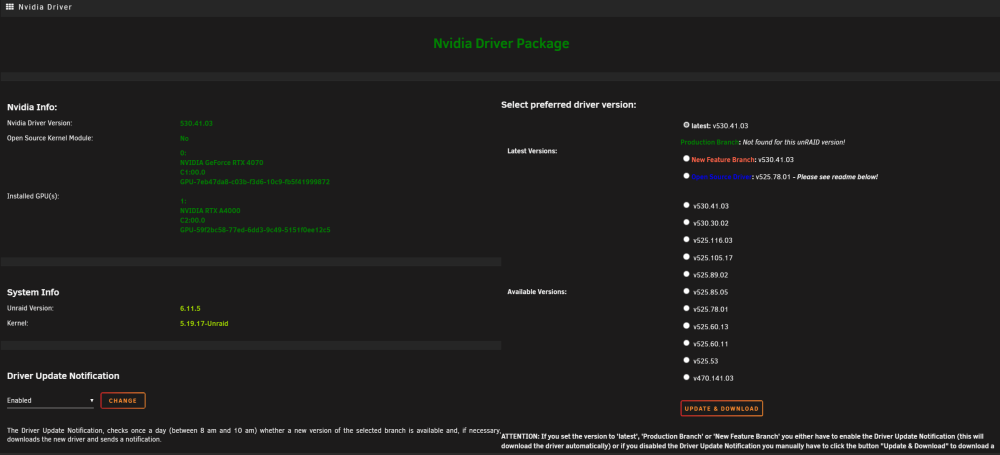Choose driver version v530.30.02
The width and height of the screenshot is (1000, 455).
tap(686, 223)
